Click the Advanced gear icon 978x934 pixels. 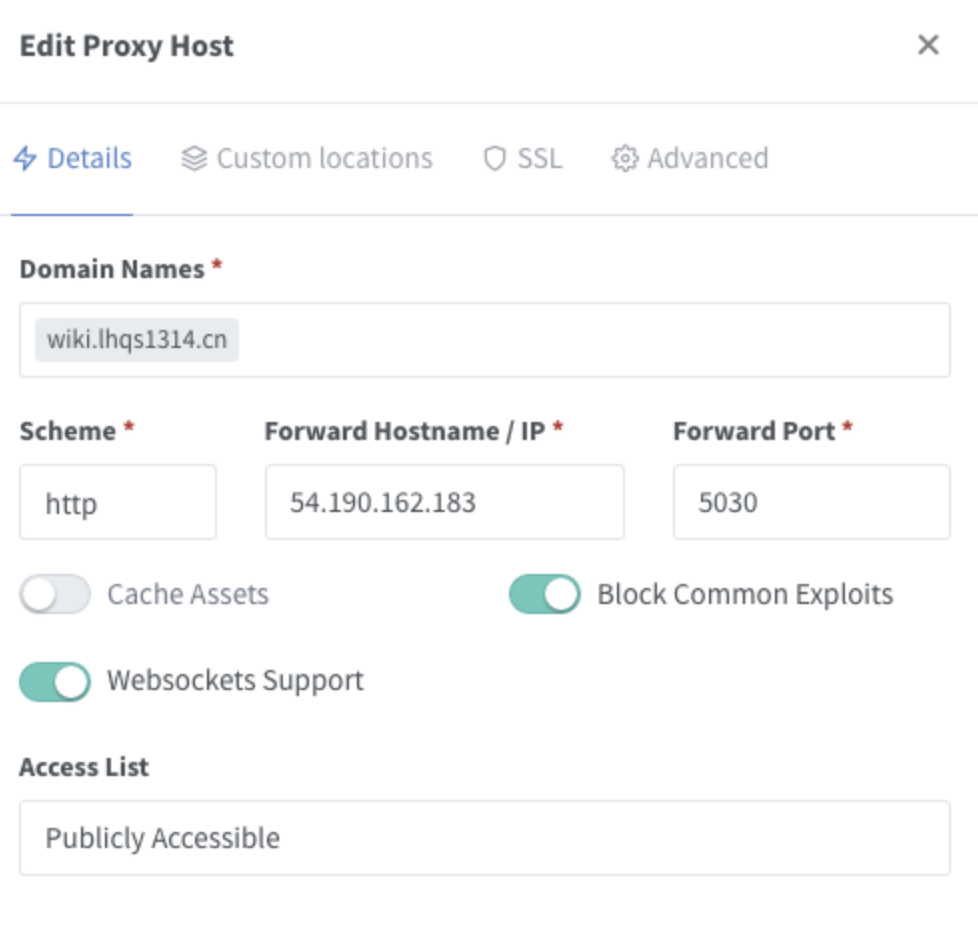[x=625, y=159]
